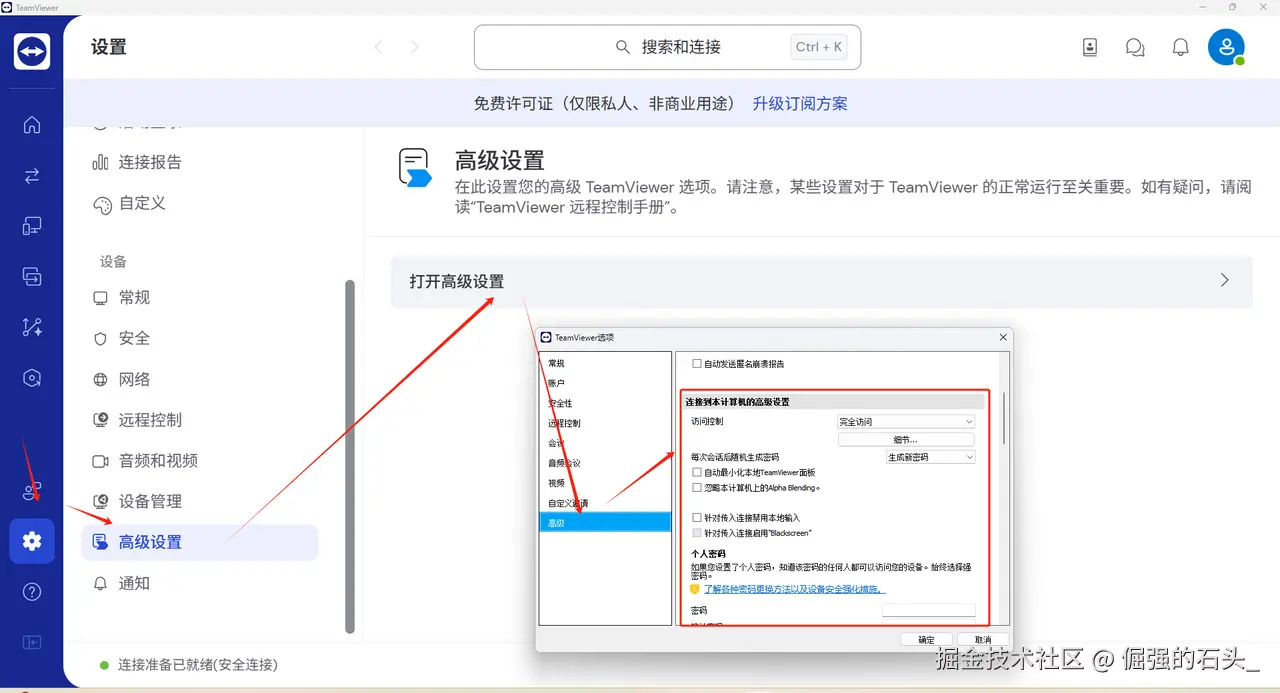Select highlighted 高级 in options dialog list
1280x693 pixels.
point(605,522)
